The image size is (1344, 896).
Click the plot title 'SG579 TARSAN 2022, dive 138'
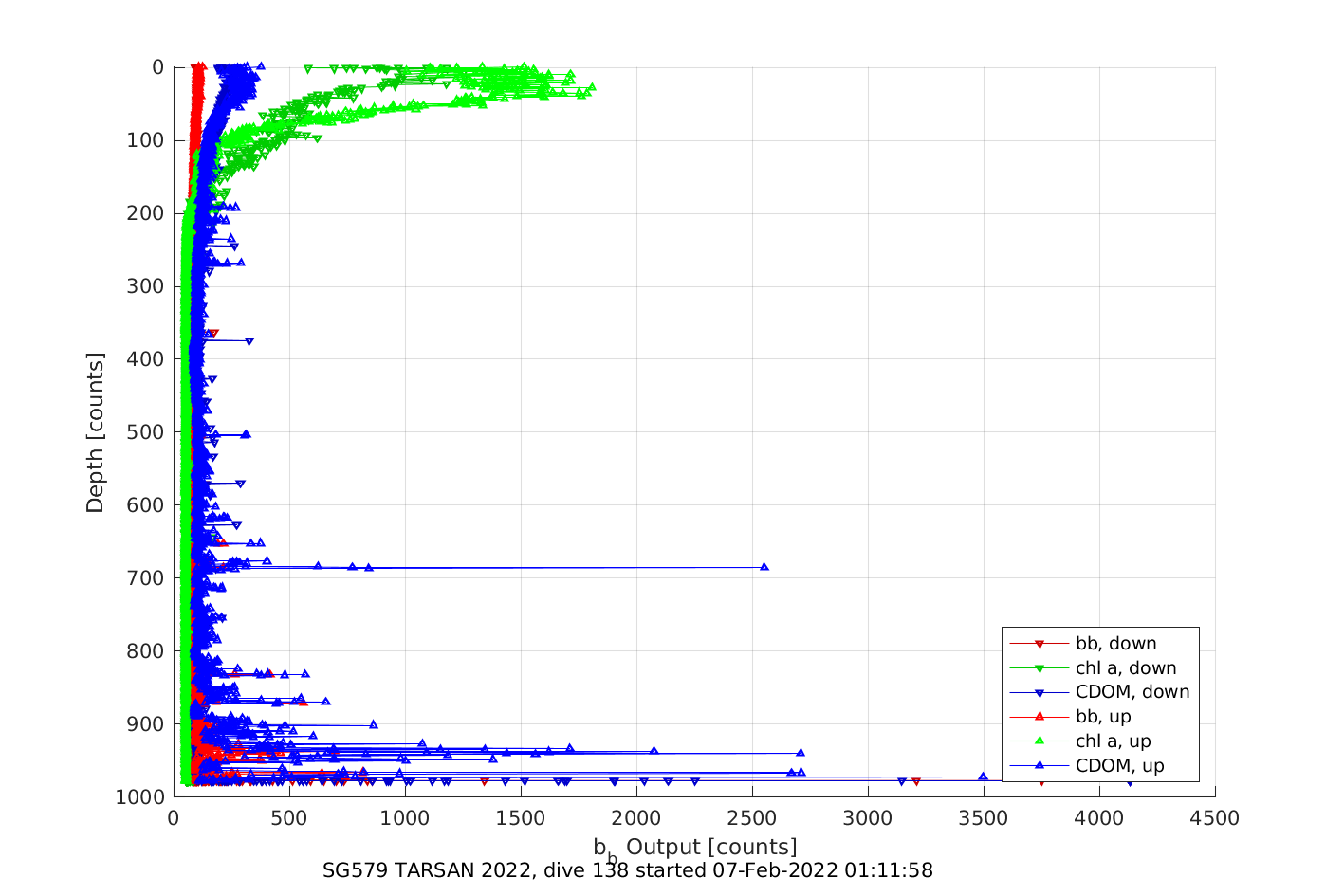click(x=476, y=870)
